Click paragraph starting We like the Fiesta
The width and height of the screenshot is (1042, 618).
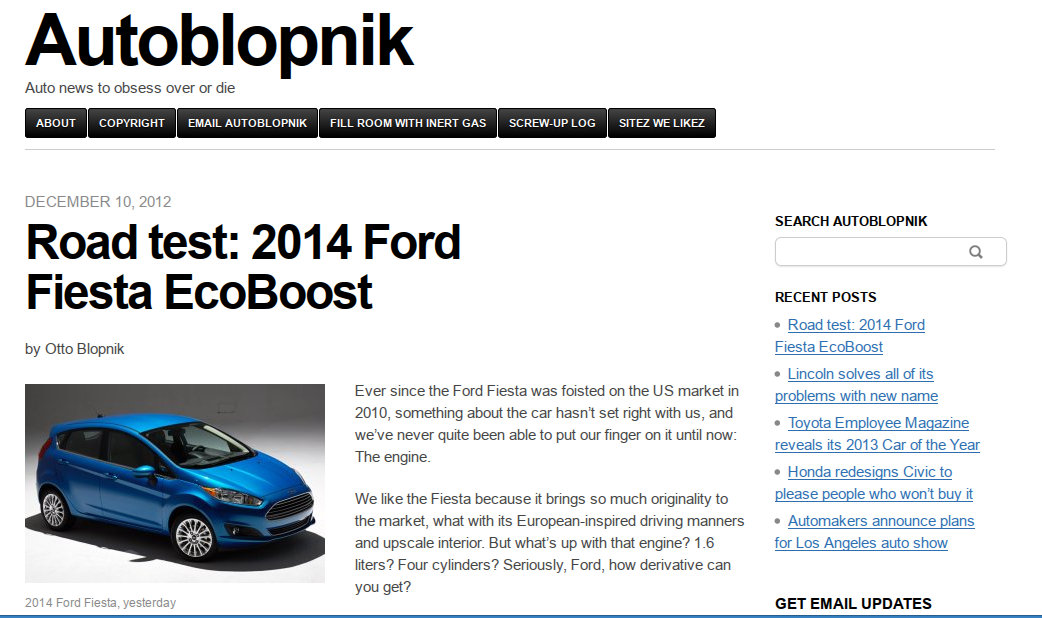[x=550, y=543]
